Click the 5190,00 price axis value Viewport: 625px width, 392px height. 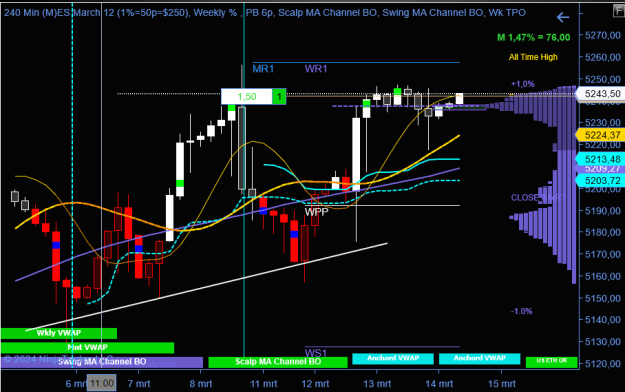click(603, 211)
